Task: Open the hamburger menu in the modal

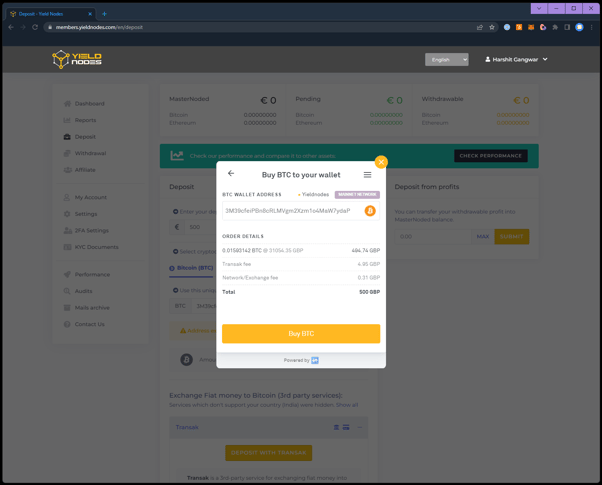Action: coord(367,175)
